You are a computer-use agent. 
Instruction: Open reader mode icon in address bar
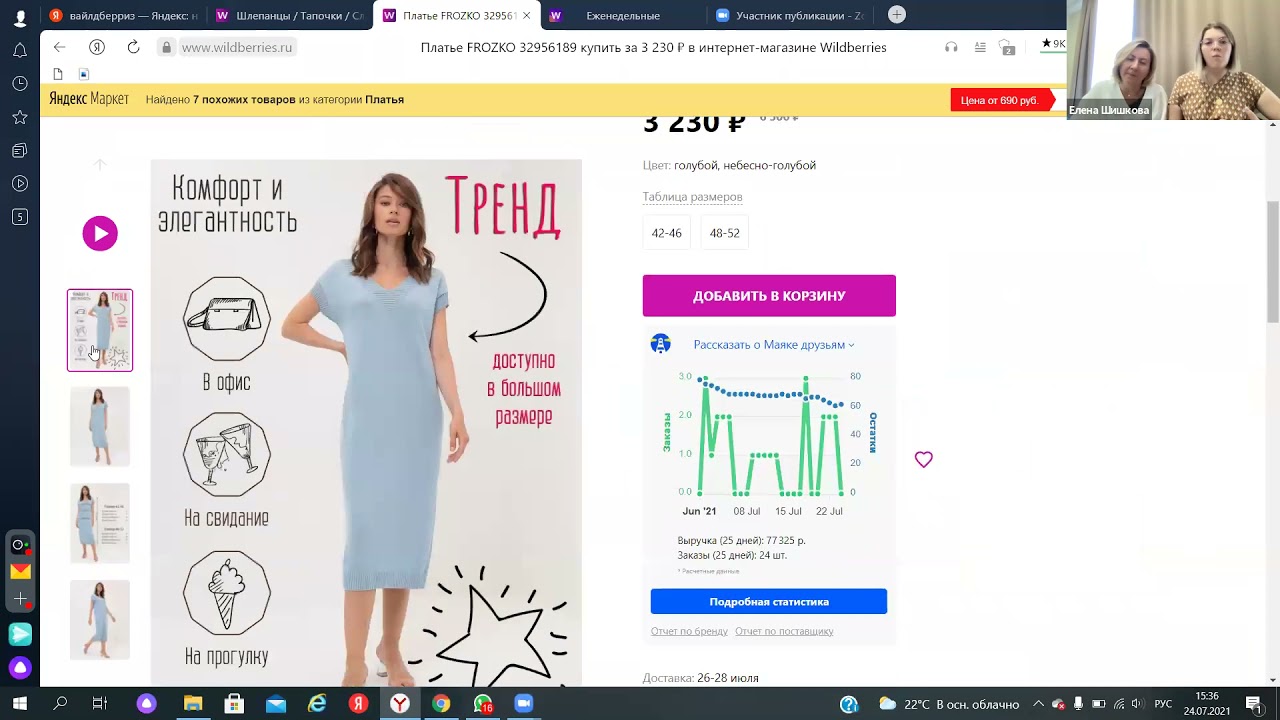(x=980, y=47)
